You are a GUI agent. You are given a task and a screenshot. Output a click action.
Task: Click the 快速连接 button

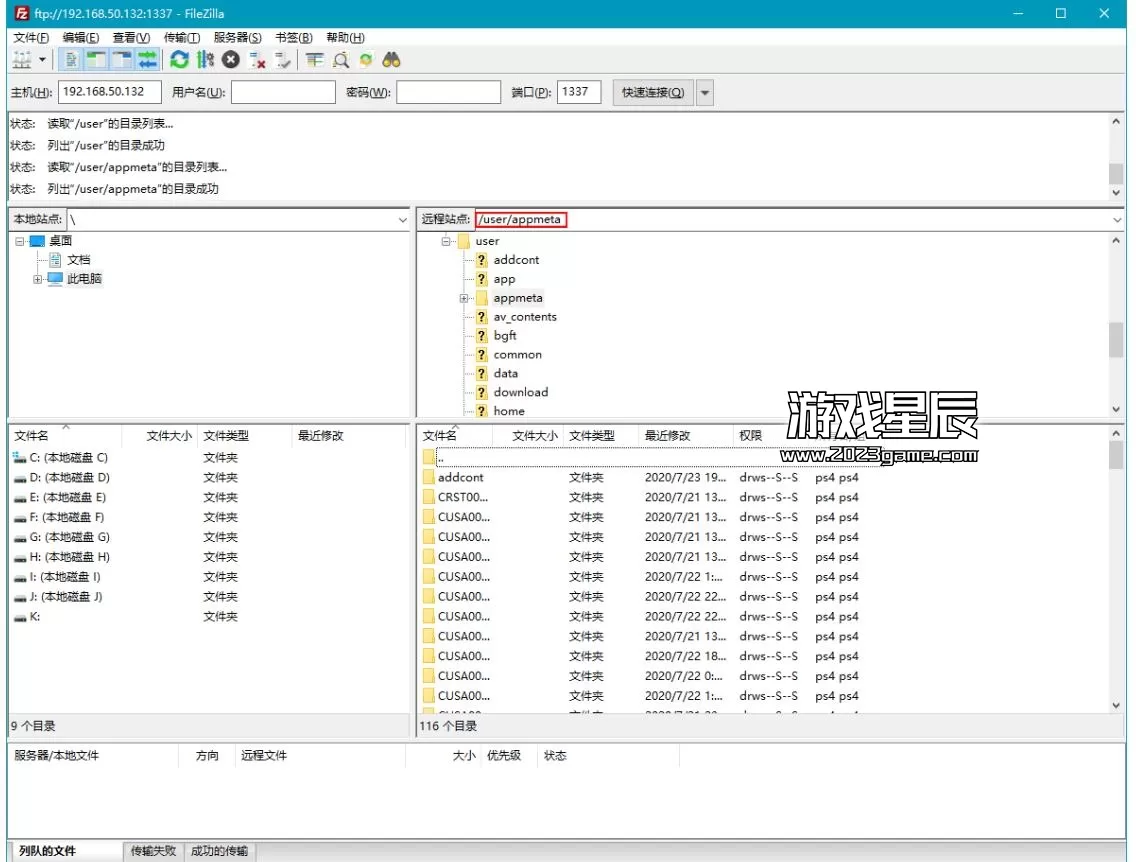coord(653,92)
